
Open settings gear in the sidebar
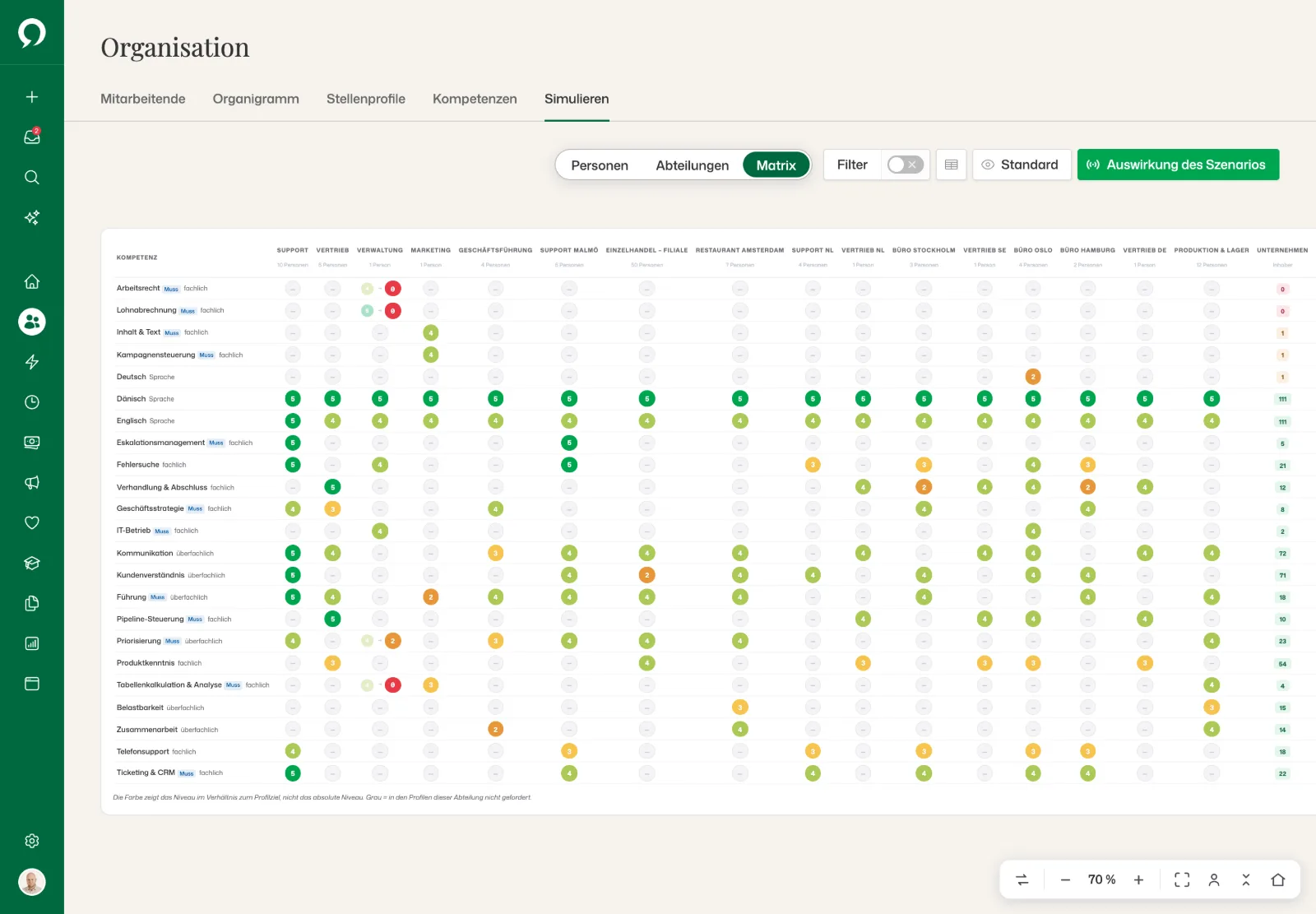(32, 841)
